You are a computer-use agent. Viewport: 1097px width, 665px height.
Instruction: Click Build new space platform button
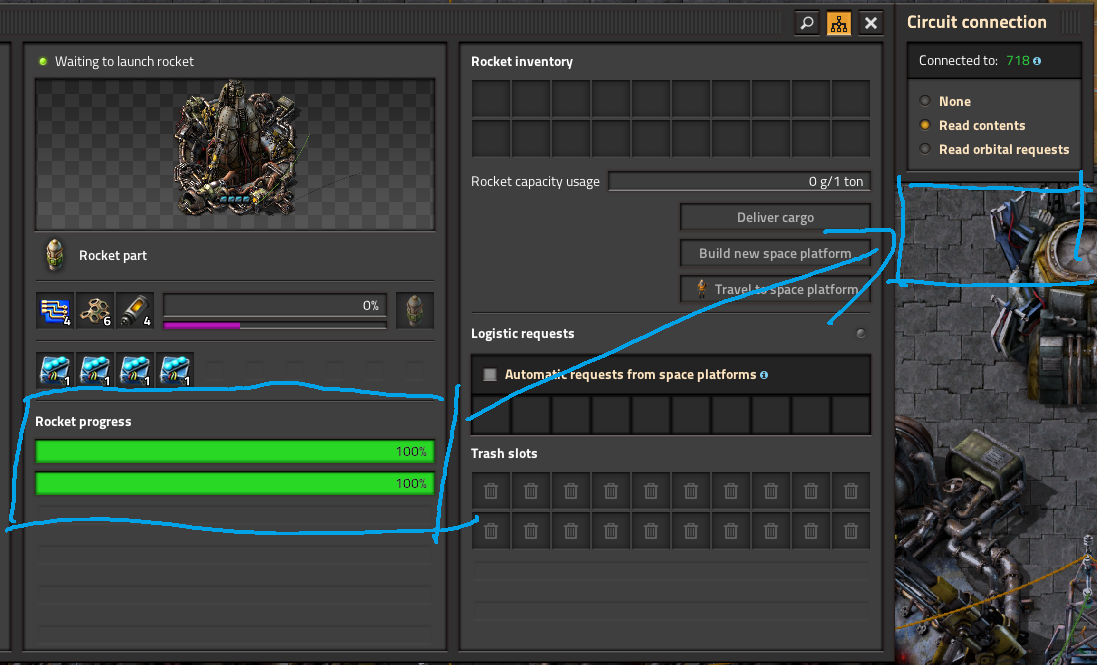pyautogui.click(x=775, y=253)
